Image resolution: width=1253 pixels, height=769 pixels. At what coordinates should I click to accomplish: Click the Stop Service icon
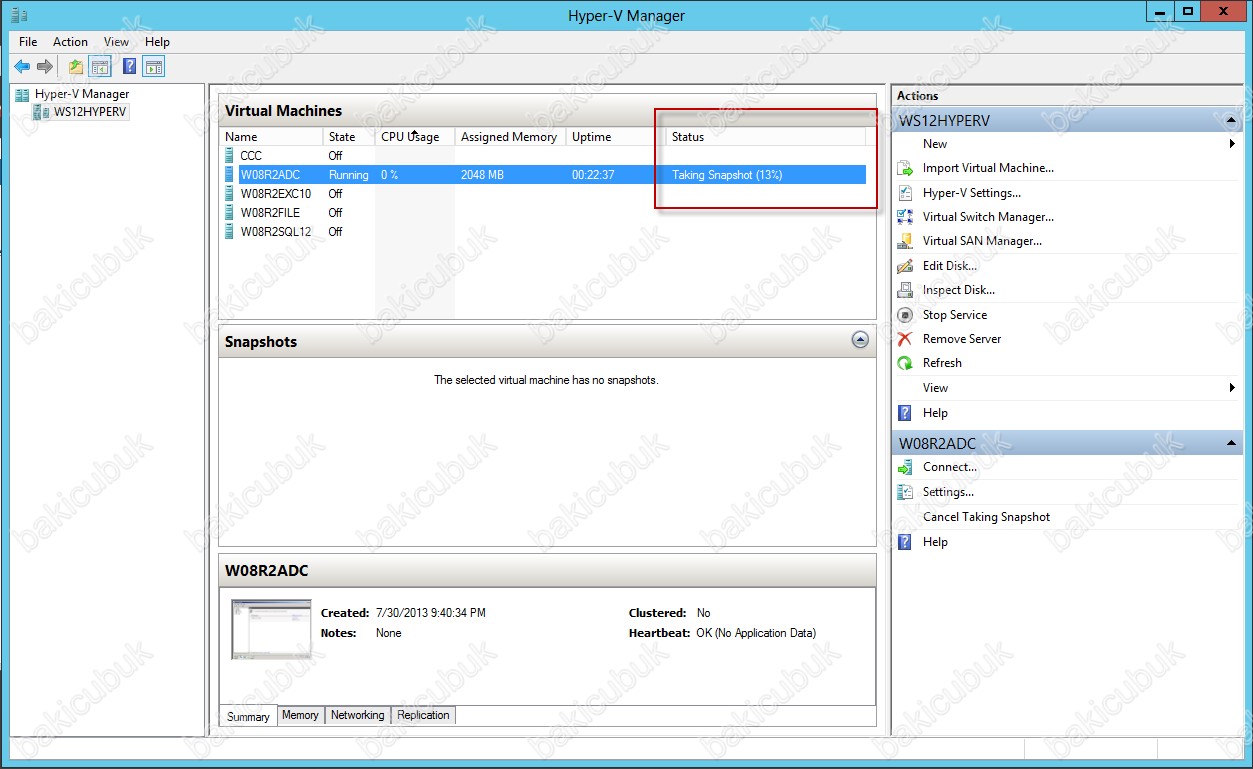(x=905, y=315)
